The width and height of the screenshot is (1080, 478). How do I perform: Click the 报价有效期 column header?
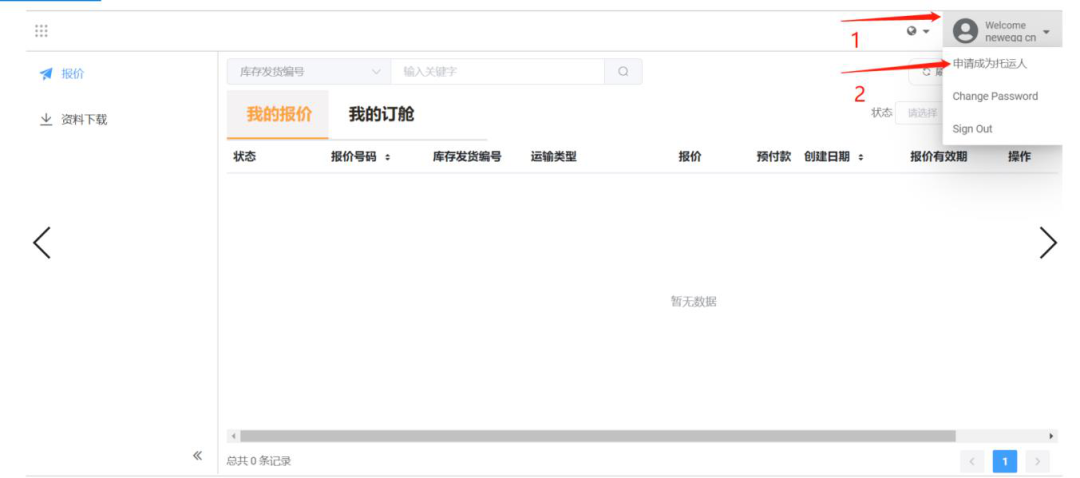[x=939, y=156]
